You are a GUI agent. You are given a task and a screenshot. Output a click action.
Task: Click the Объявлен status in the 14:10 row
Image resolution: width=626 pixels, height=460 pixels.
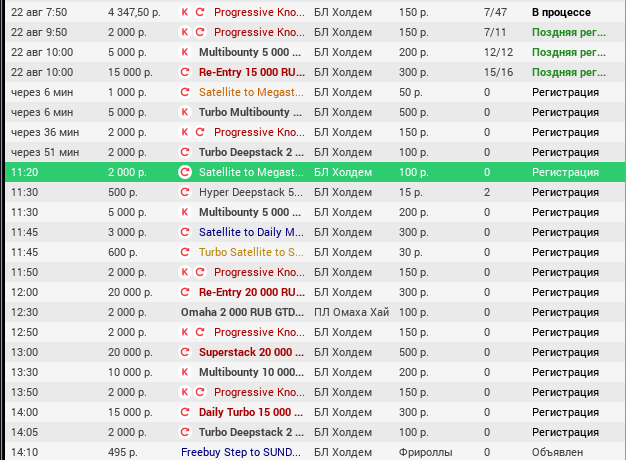click(557, 452)
